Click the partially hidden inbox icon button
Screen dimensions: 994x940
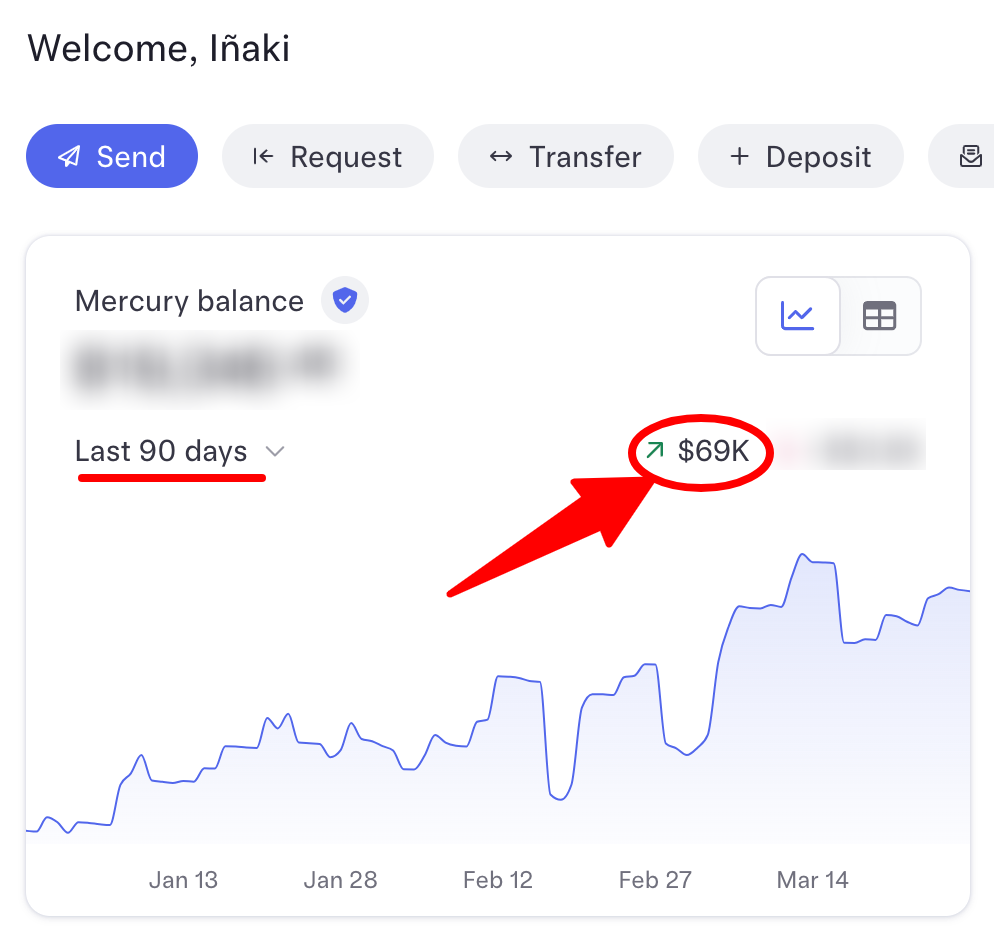point(970,156)
